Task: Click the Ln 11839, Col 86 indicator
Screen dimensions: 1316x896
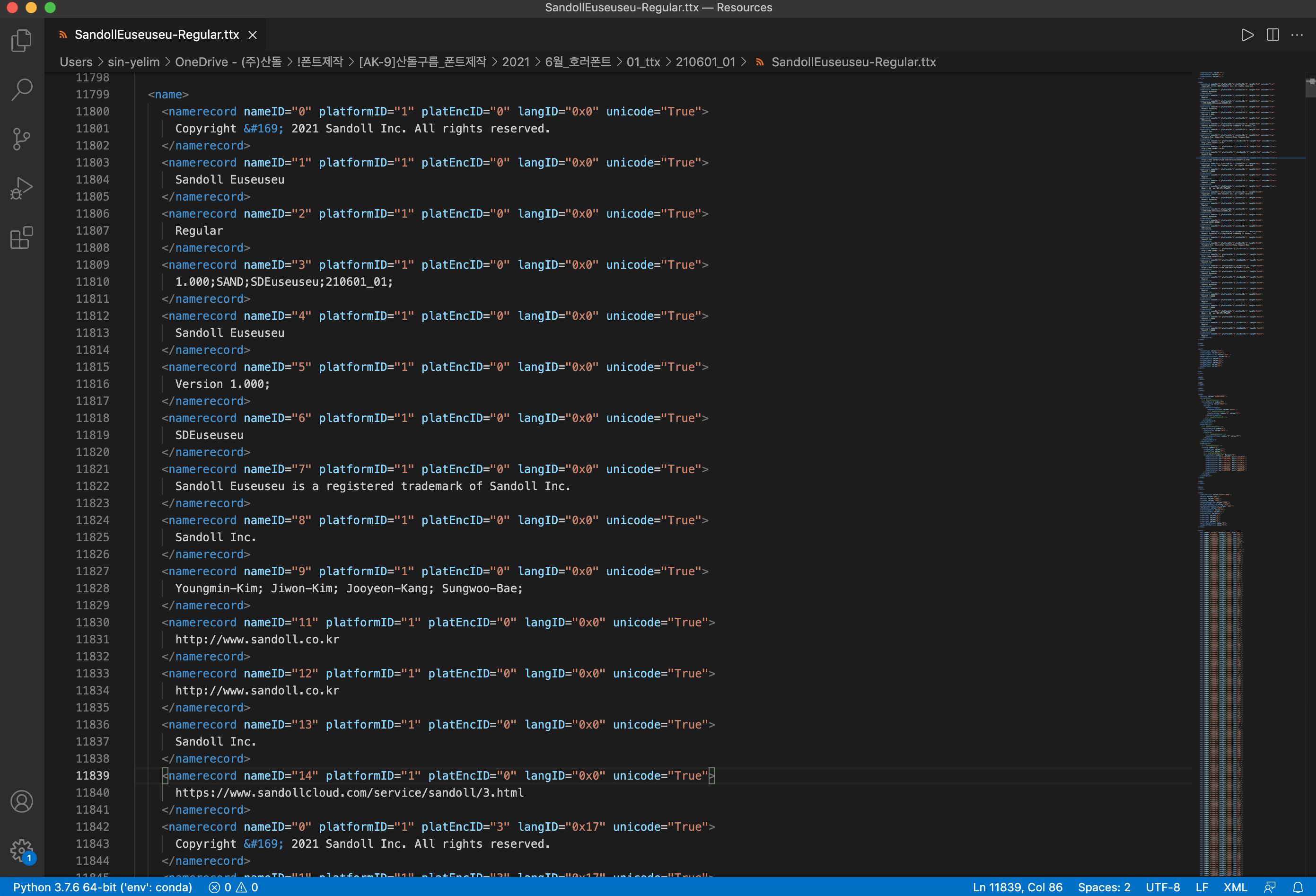Action: point(1017,887)
